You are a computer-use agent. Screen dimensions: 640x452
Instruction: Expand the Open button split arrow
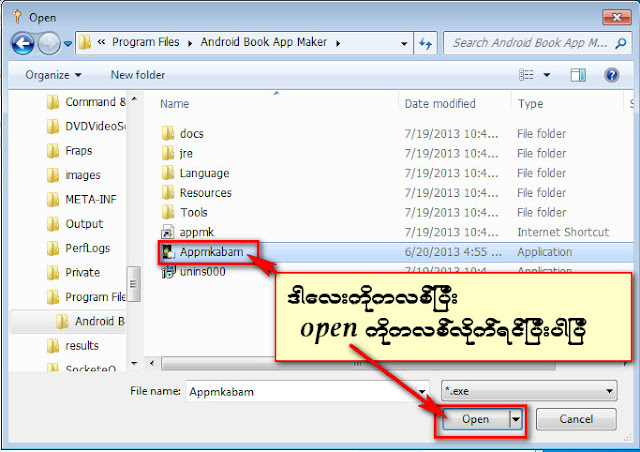(516, 419)
